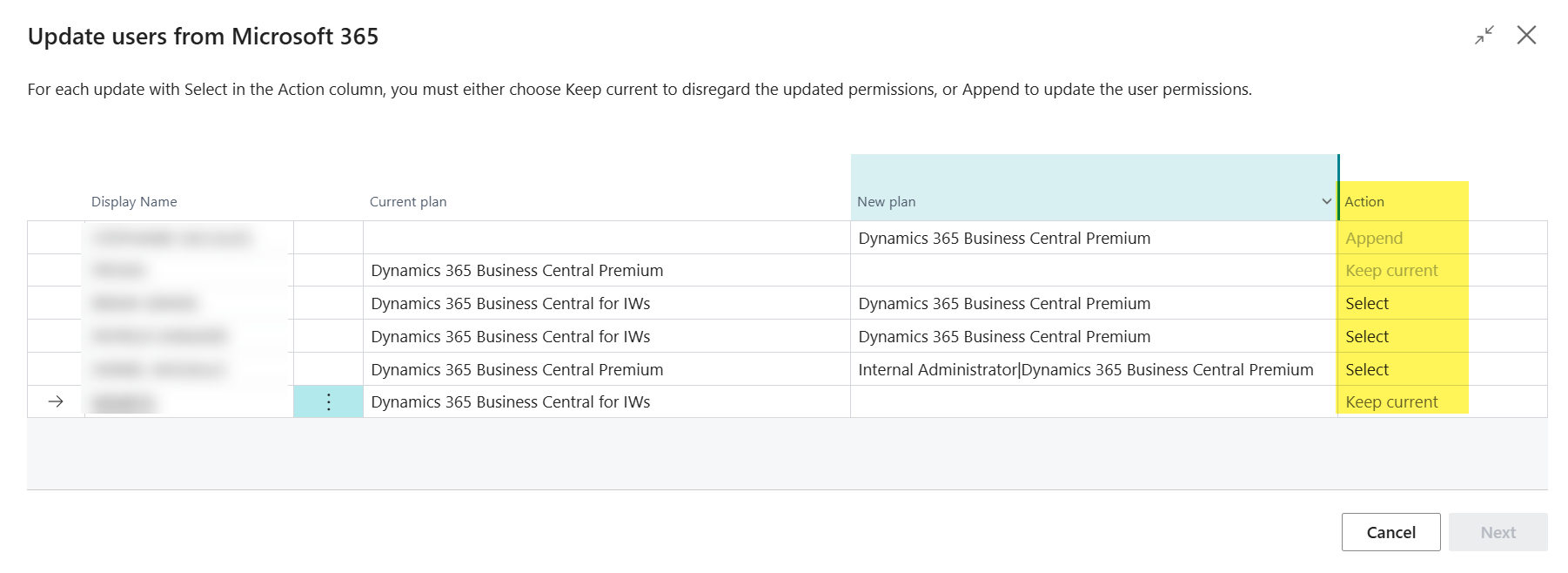
Task: Sort by Display Name column header
Action: 134,202
